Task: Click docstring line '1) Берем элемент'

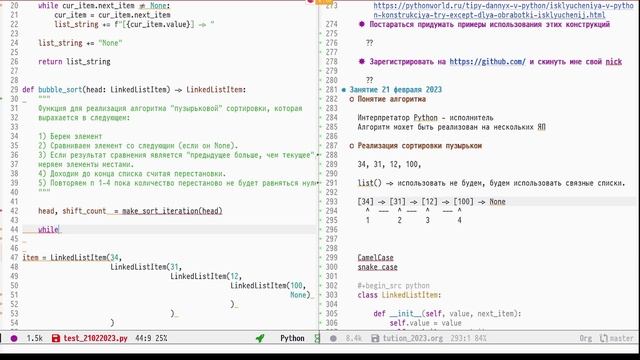Action: [x=70, y=136]
